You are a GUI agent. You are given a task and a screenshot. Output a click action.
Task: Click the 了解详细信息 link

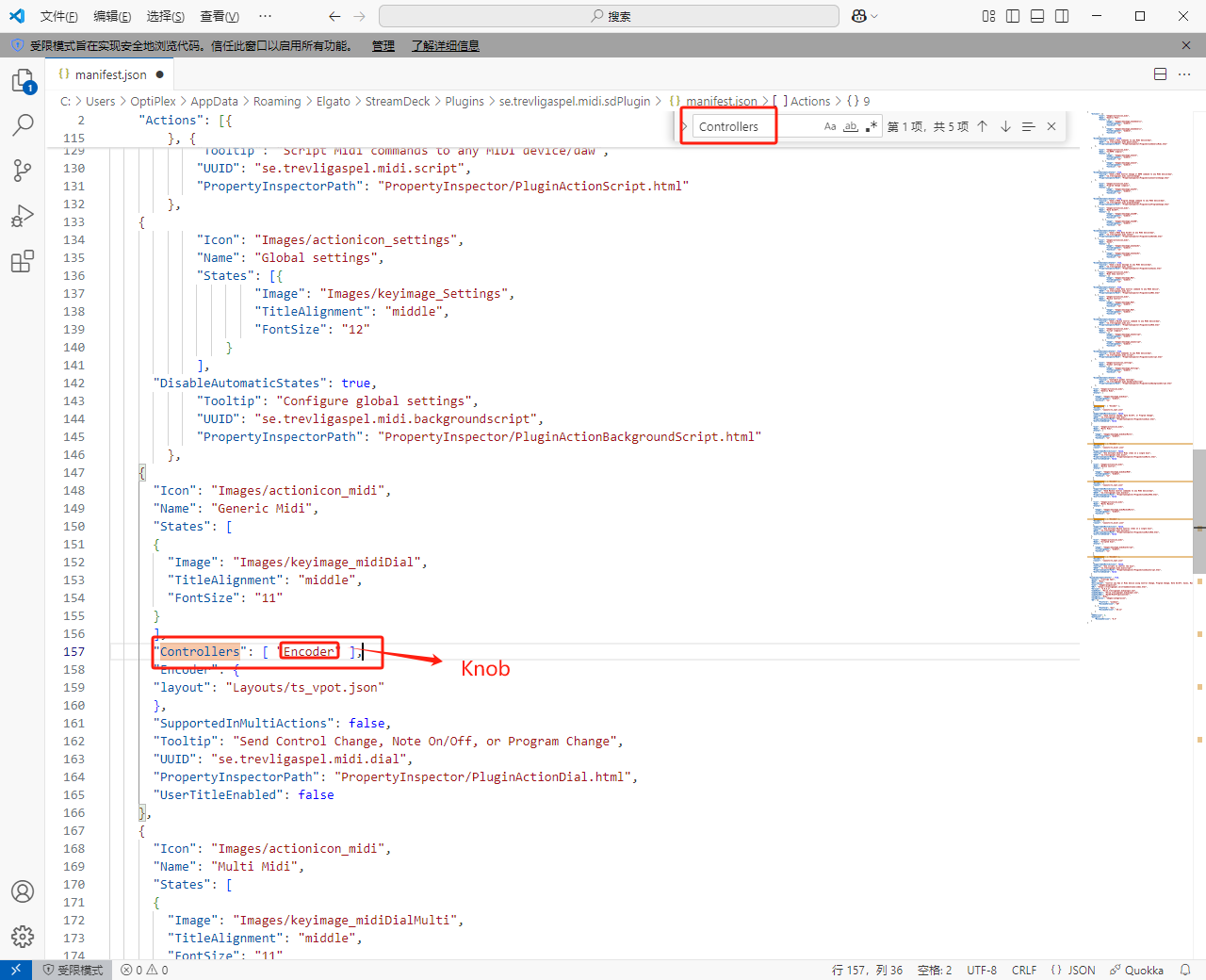[x=445, y=45]
